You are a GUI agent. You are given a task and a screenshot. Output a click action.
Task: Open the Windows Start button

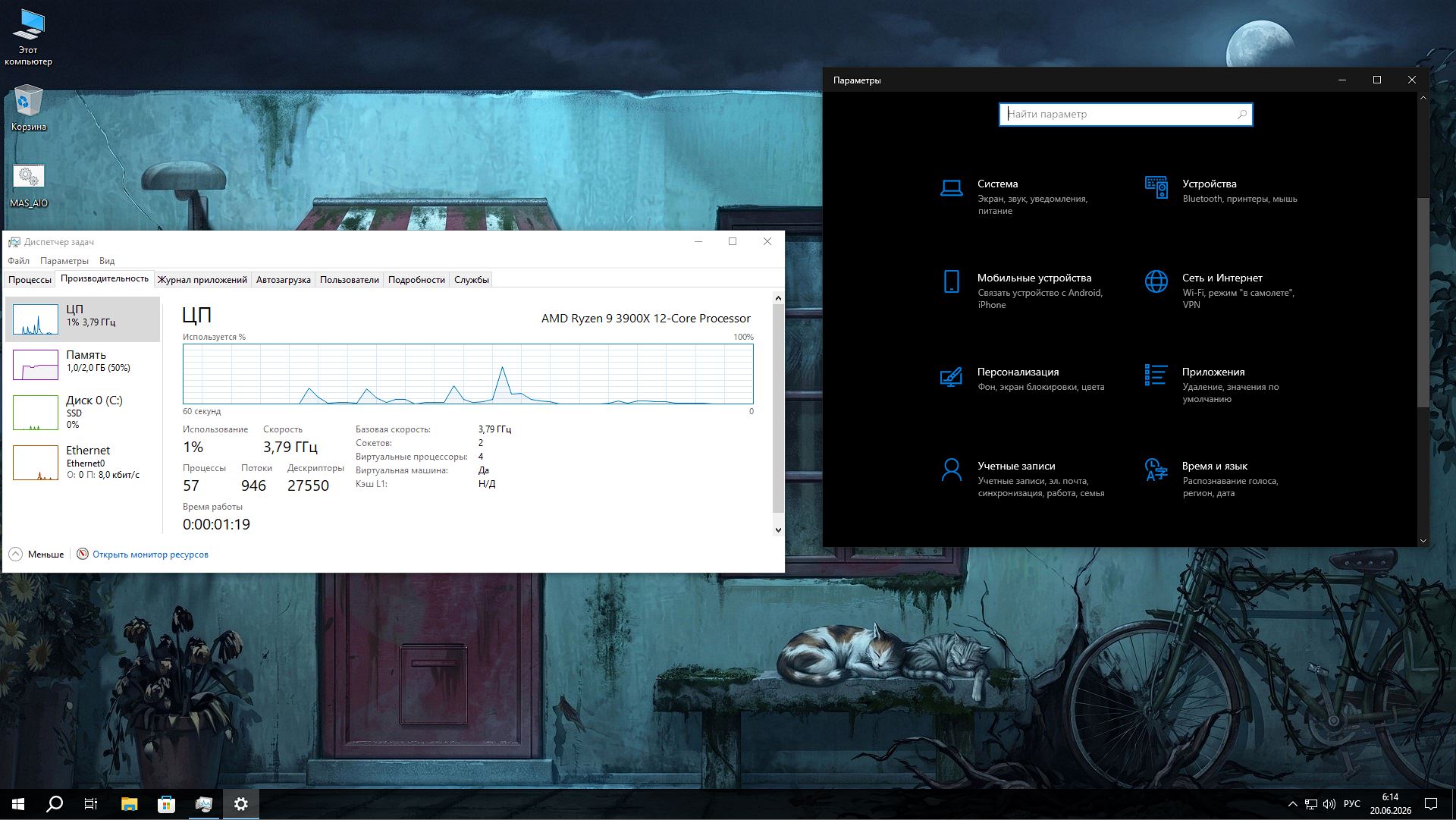tap(18, 804)
